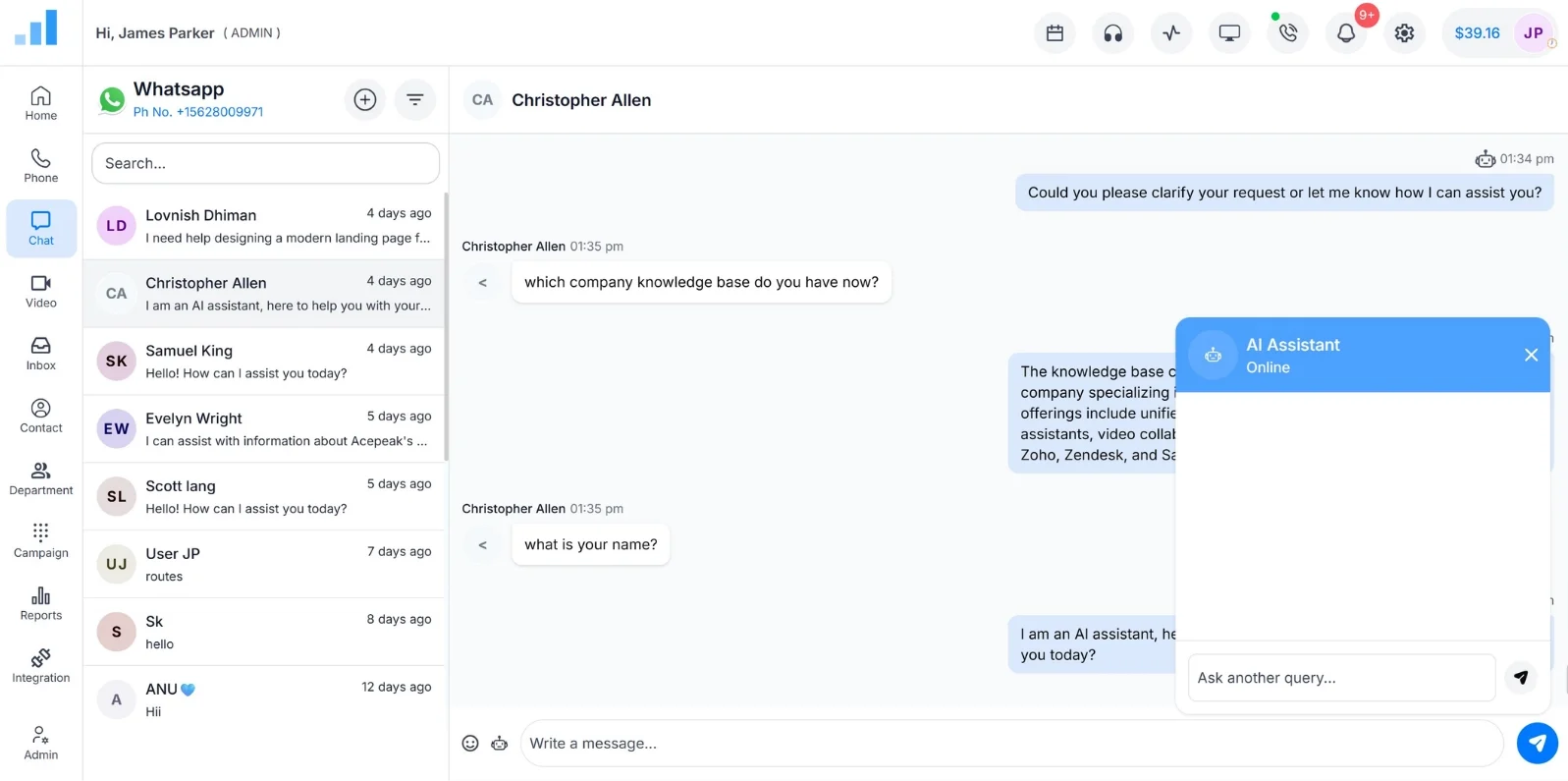Screen dimensions: 1568x781
Task: Open the calendar icon in top bar
Action: click(x=1054, y=33)
